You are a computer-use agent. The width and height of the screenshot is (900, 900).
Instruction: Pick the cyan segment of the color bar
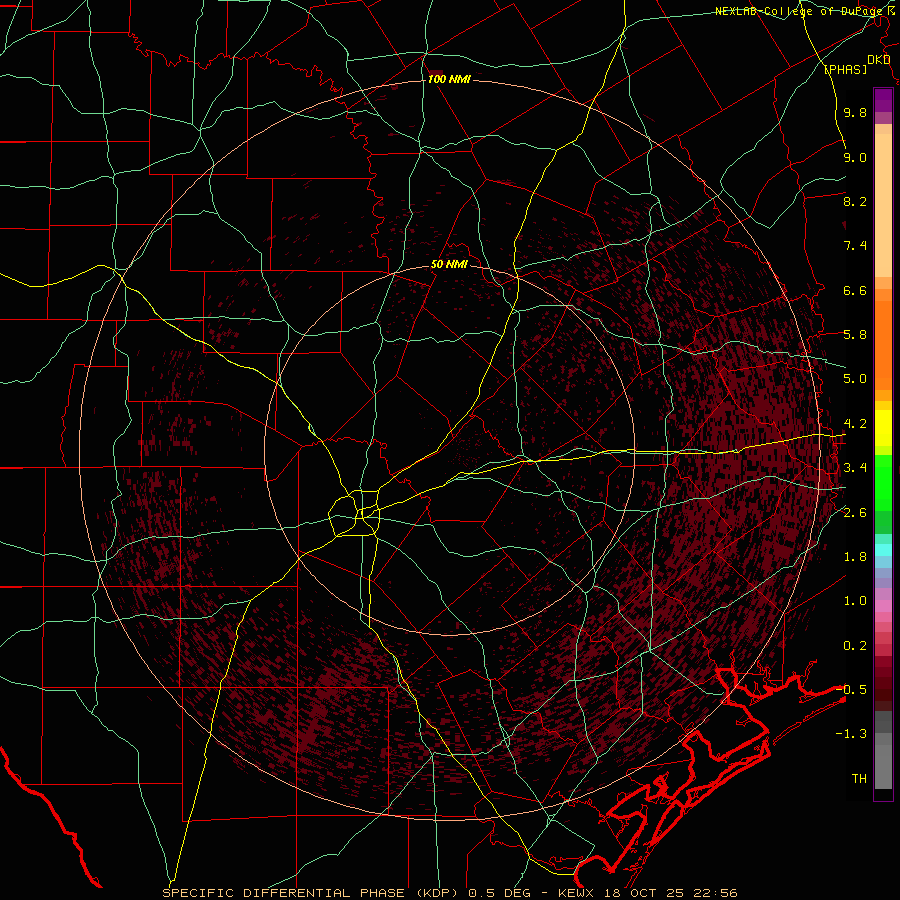pos(883,550)
